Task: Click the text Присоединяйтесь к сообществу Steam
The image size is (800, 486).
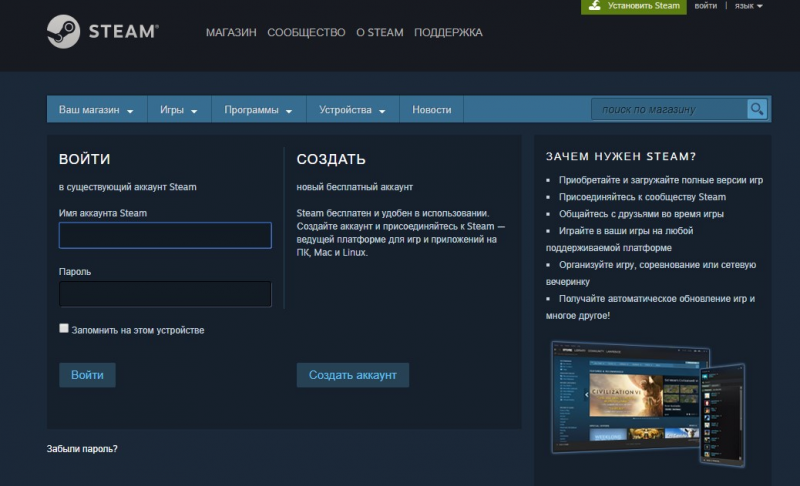Action: click(x=642, y=197)
